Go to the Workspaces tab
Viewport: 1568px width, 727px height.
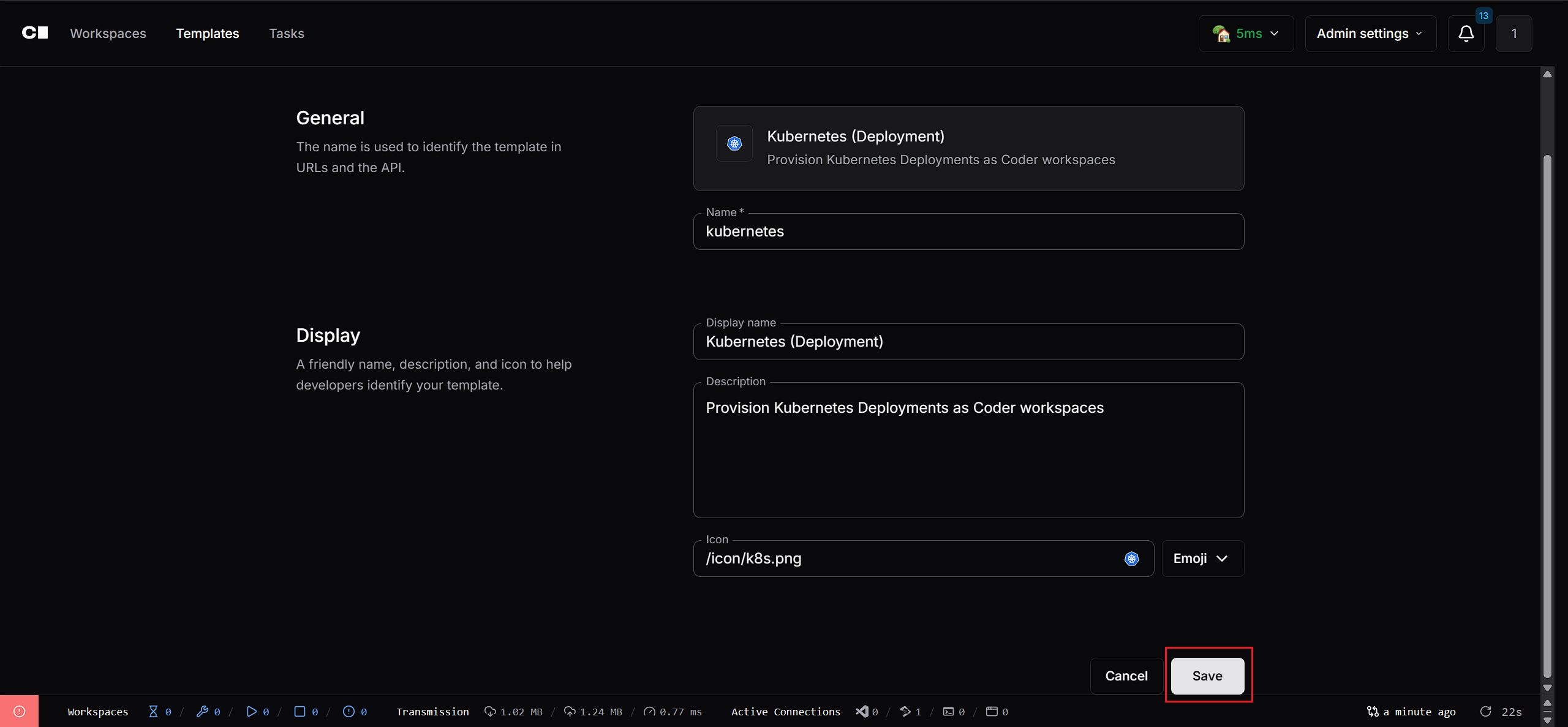108,34
